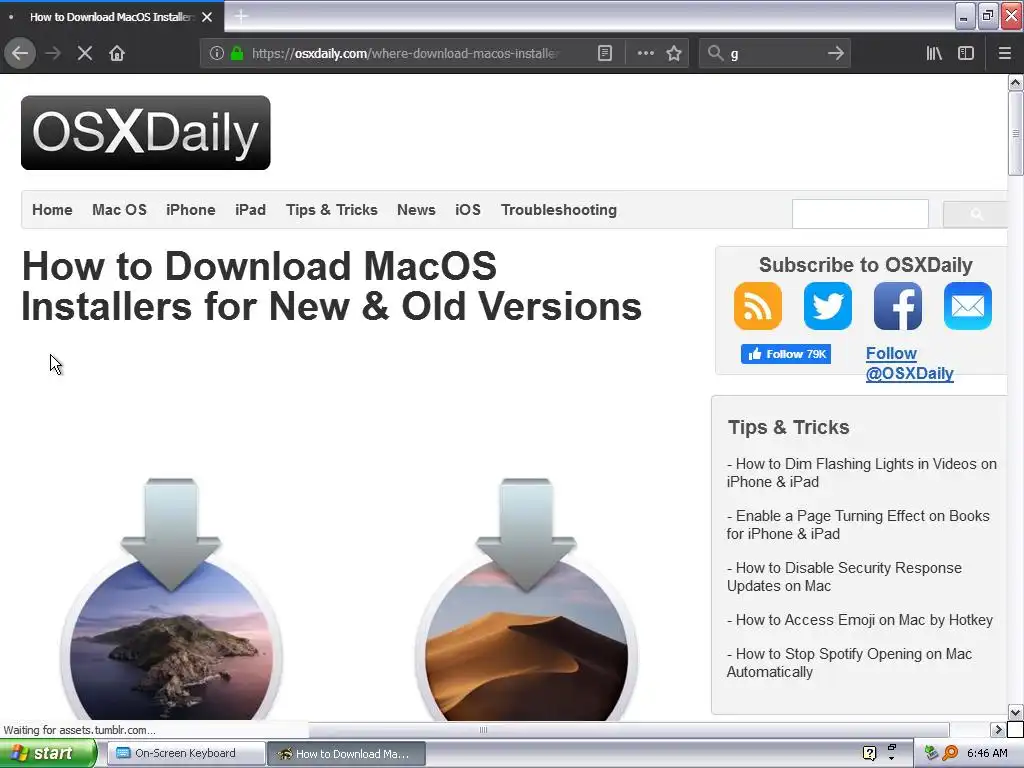The height and width of the screenshot is (768, 1024).
Task: Open iOS navigation item
Action: [468, 210]
